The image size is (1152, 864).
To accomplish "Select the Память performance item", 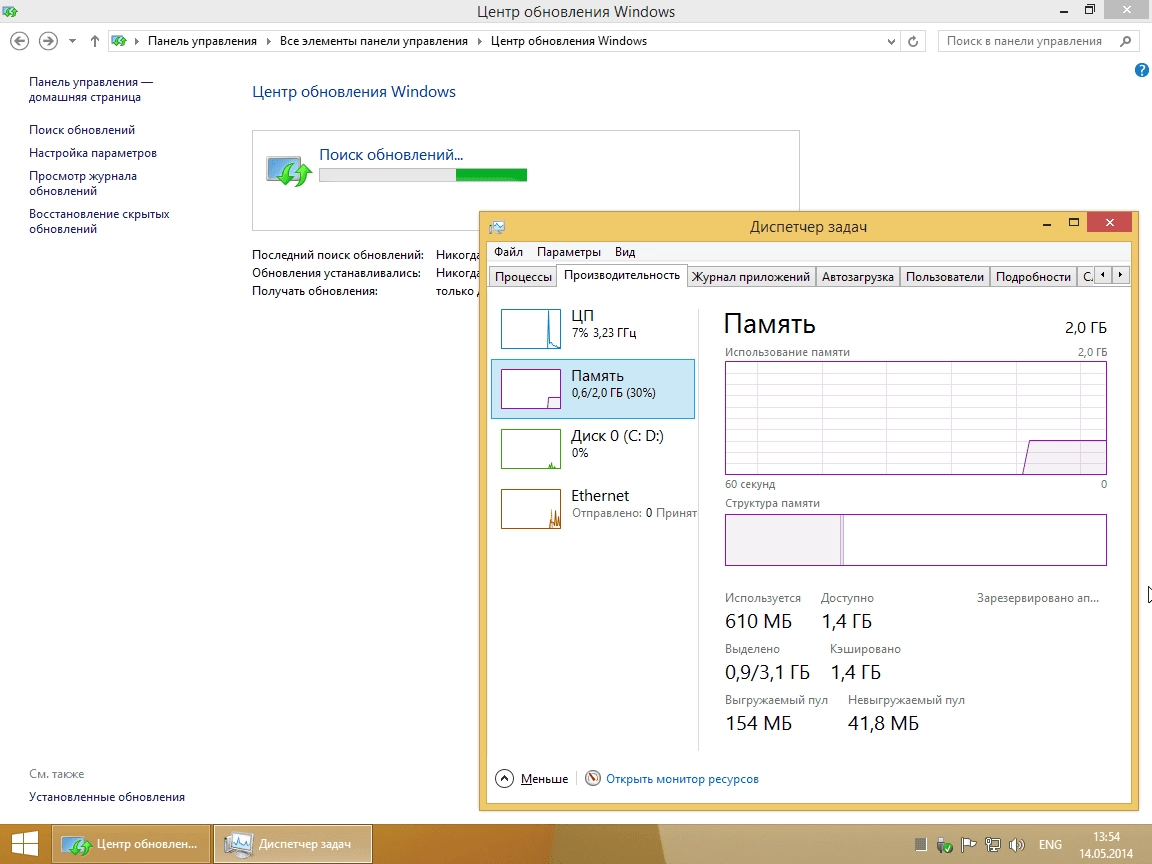I will [x=593, y=389].
